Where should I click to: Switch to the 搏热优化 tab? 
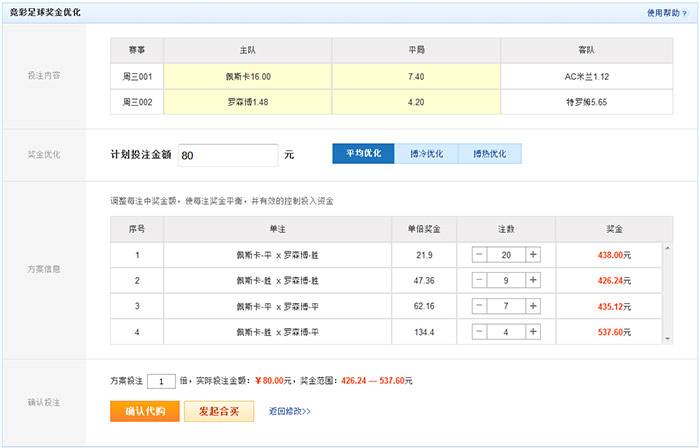(490, 154)
